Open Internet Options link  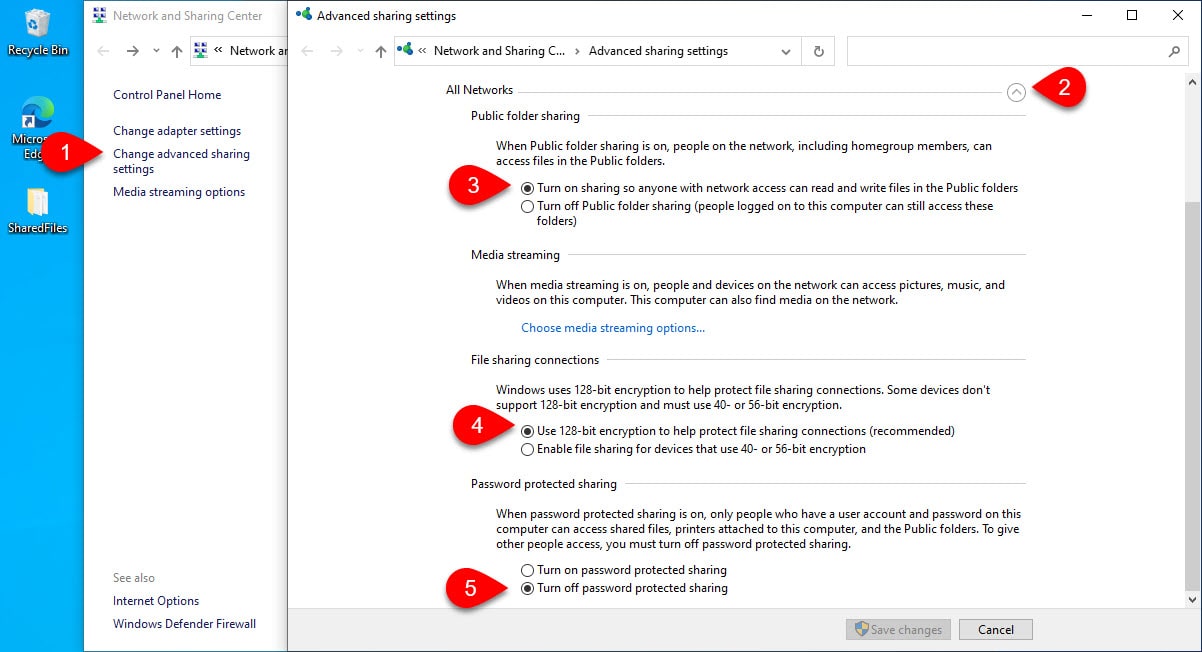156,601
